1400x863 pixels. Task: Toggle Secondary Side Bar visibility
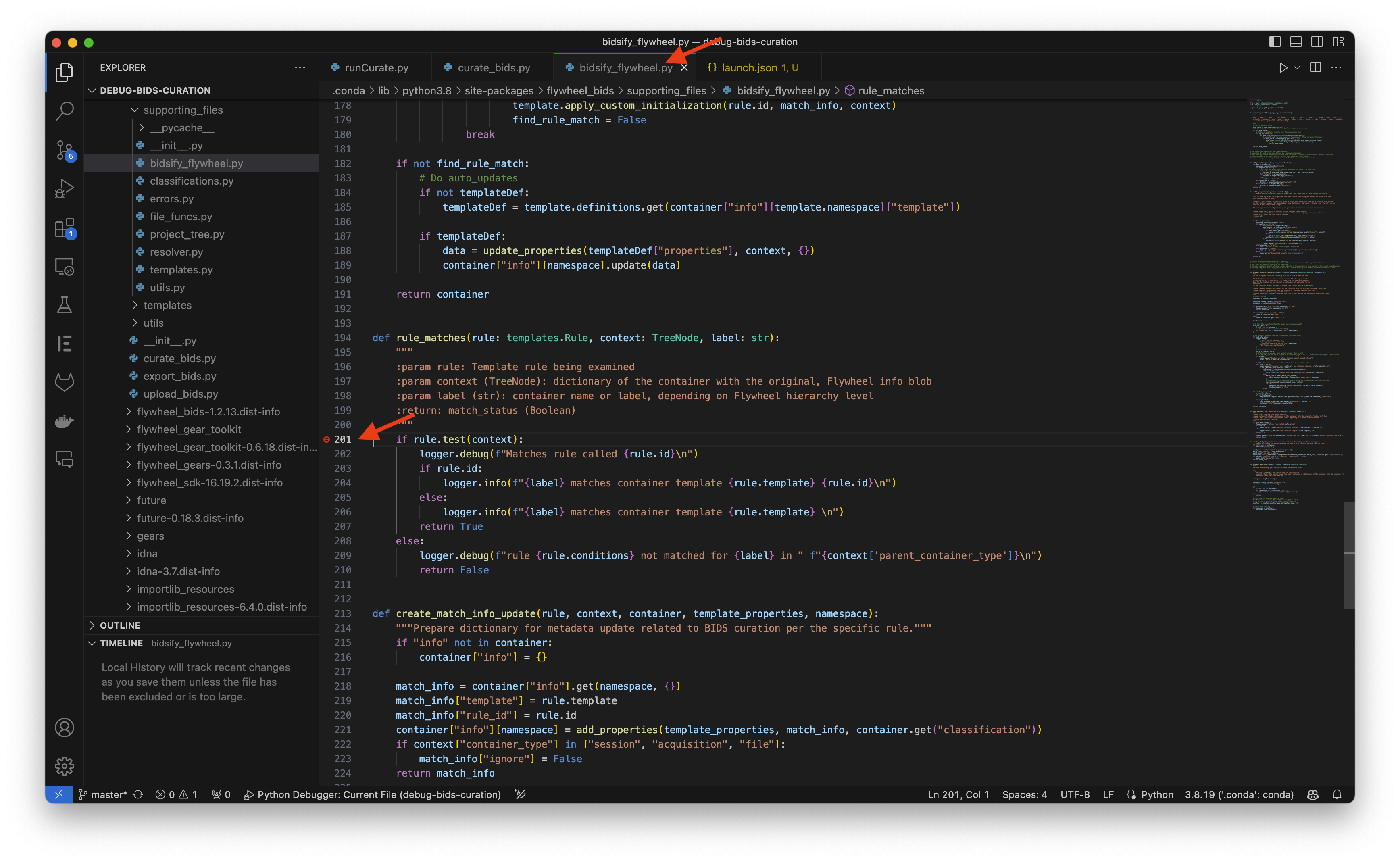click(1317, 42)
